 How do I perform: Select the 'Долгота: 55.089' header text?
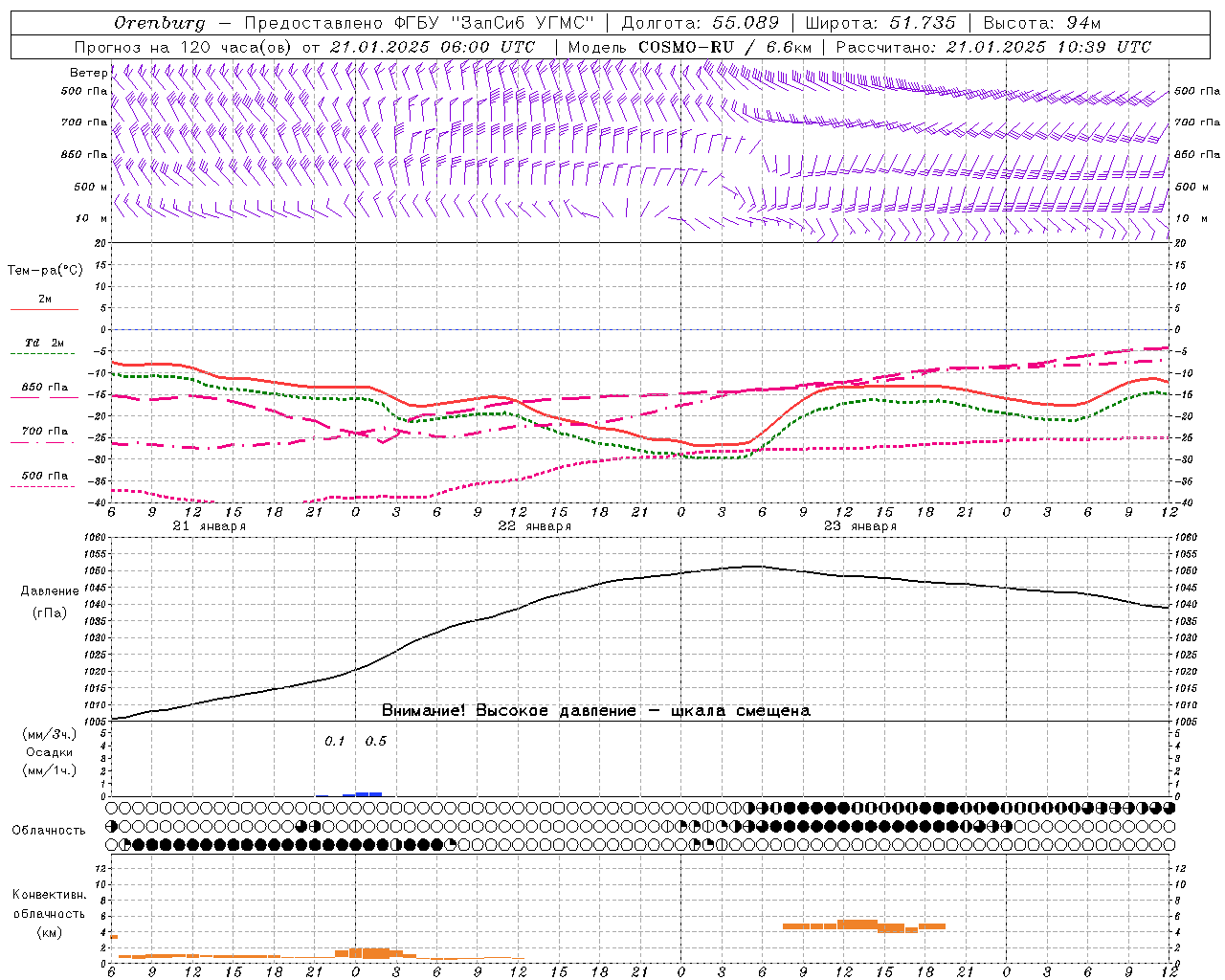(701, 23)
